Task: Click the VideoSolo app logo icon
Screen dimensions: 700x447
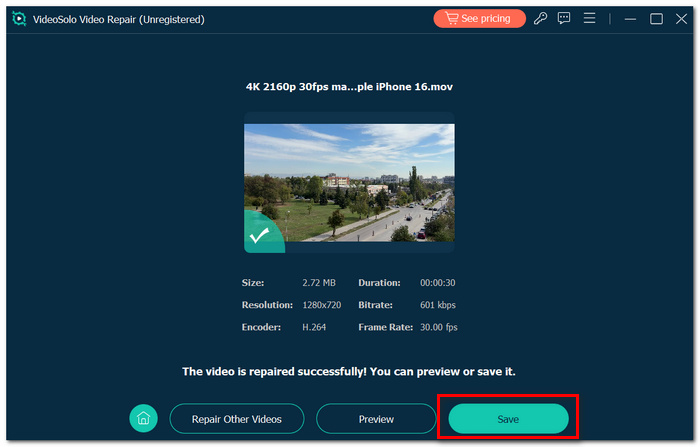Action: pos(19,19)
